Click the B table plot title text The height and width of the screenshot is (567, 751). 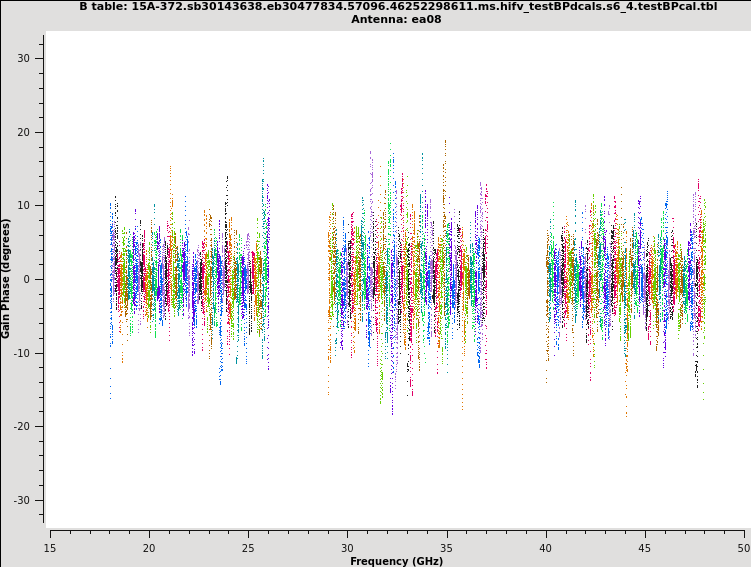[x=398, y=6]
